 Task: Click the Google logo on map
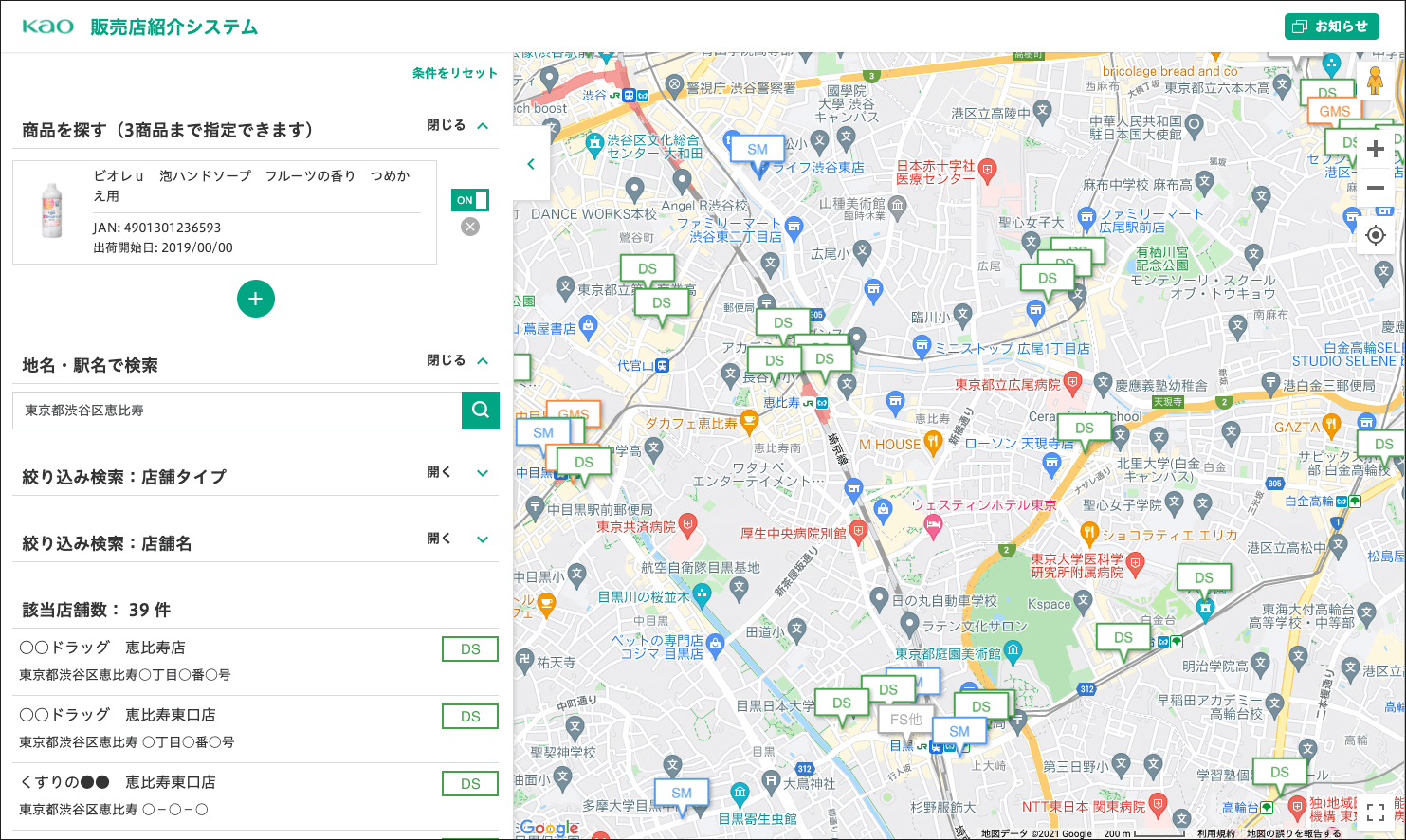549,828
